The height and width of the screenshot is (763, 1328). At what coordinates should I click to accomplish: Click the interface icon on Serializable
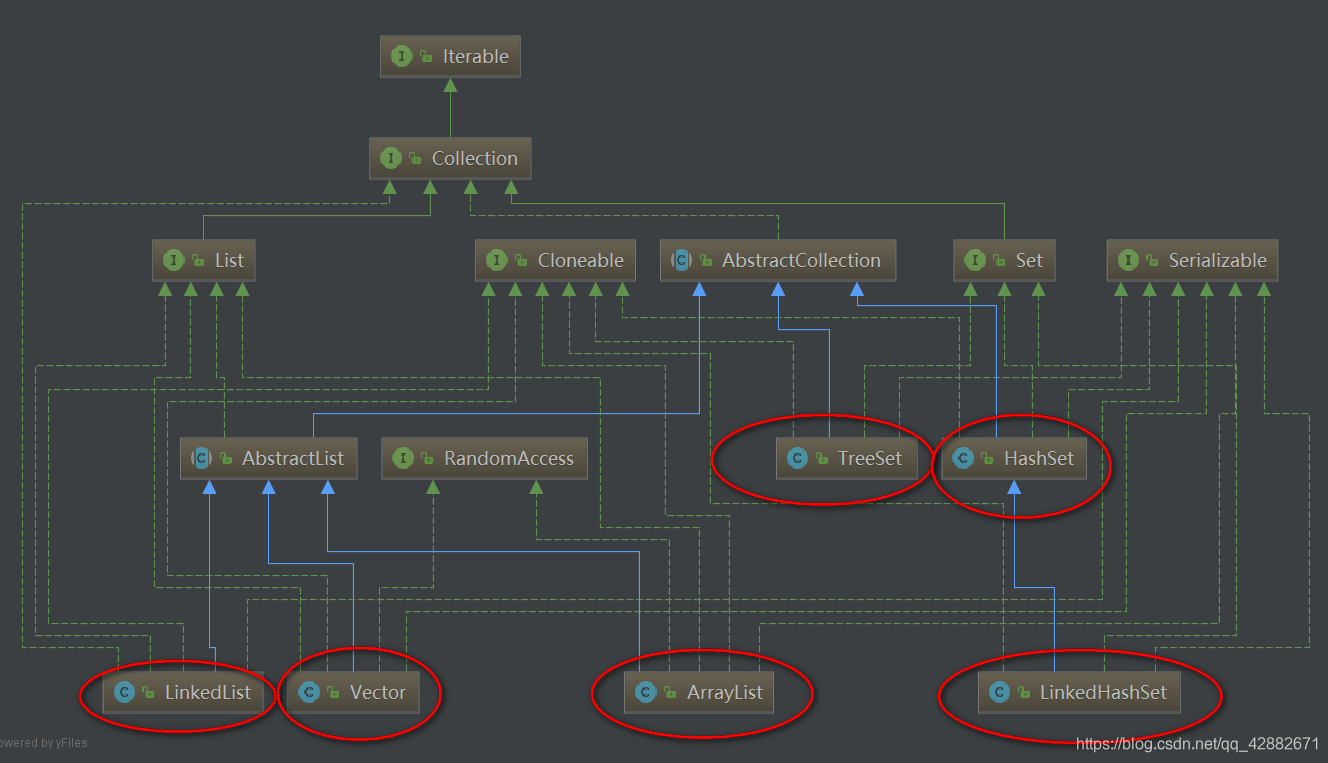[1128, 261]
